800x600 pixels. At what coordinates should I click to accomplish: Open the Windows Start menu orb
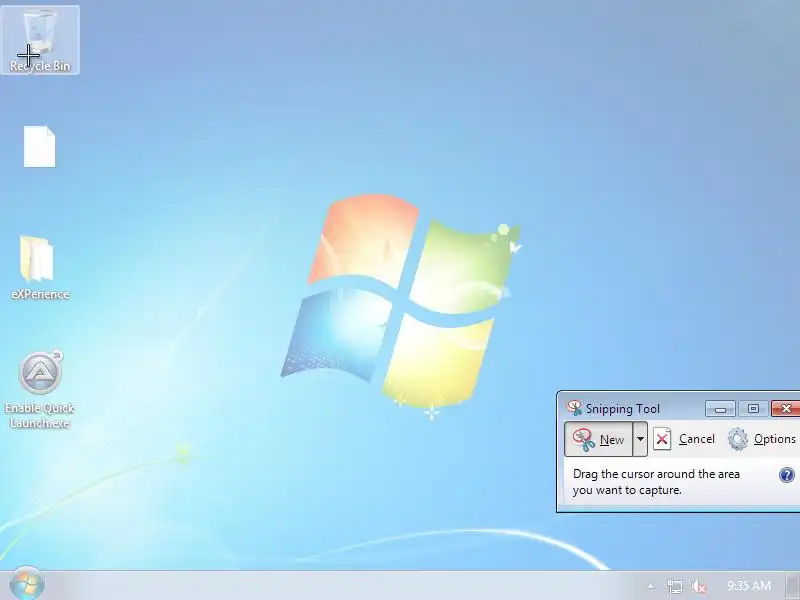point(27,584)
